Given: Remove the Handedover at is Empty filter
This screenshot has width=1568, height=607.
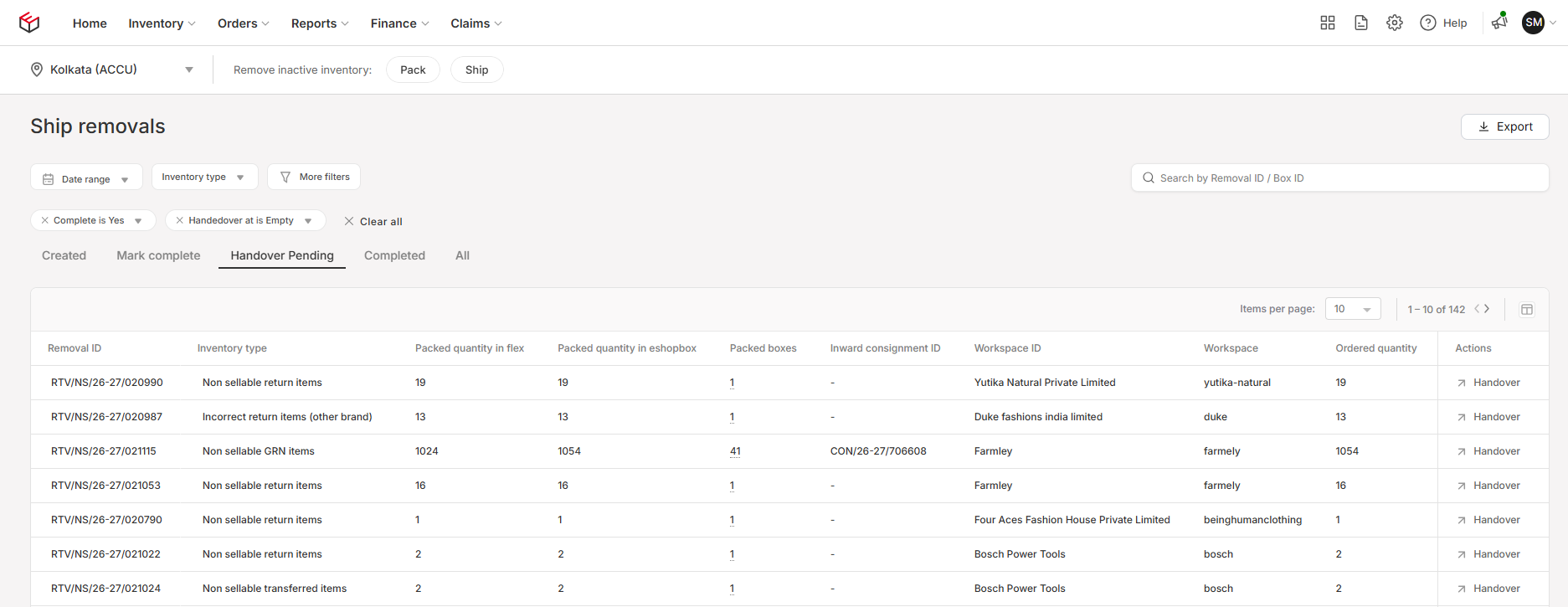Looking at the screenshot, I should 180,220.
